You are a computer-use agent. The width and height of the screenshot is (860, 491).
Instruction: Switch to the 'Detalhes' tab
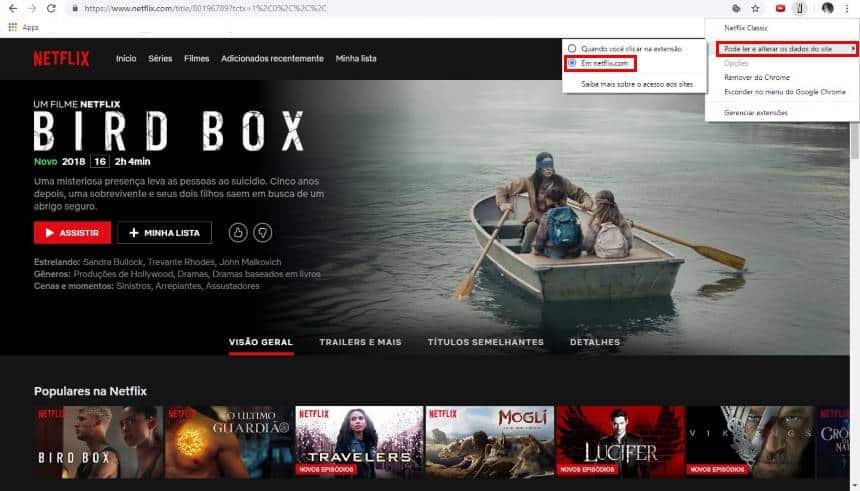pyautogui.click(x=595, y=342)
